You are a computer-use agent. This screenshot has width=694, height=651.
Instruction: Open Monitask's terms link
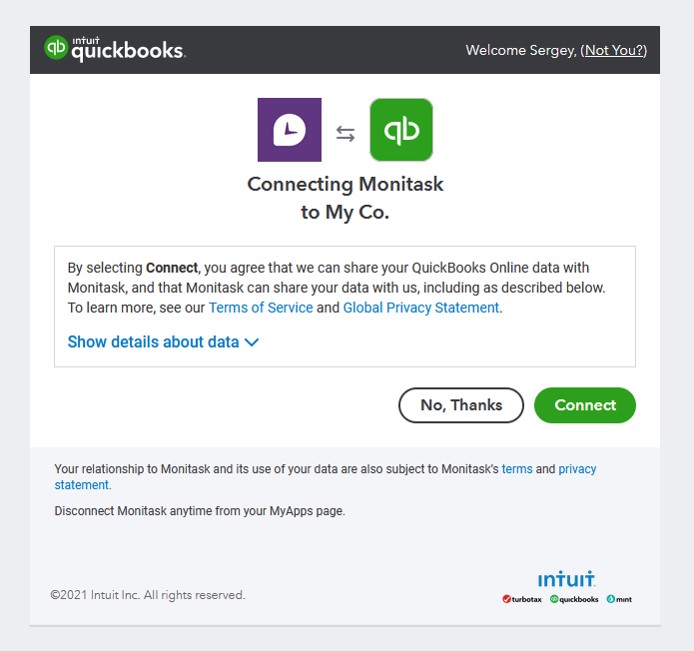(x=517, y=469)
